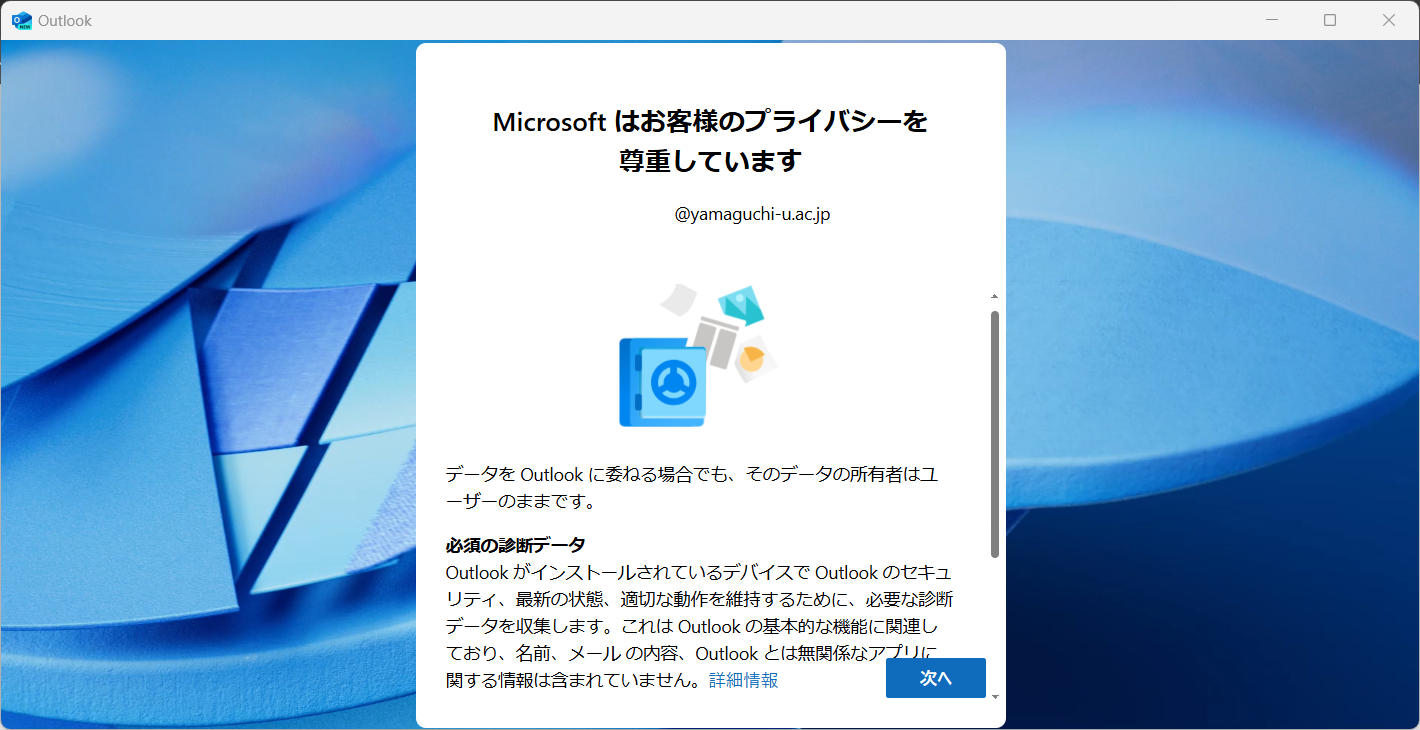Click the @yamaguchi-u.ac.jp account text

[x=753, y=214]
